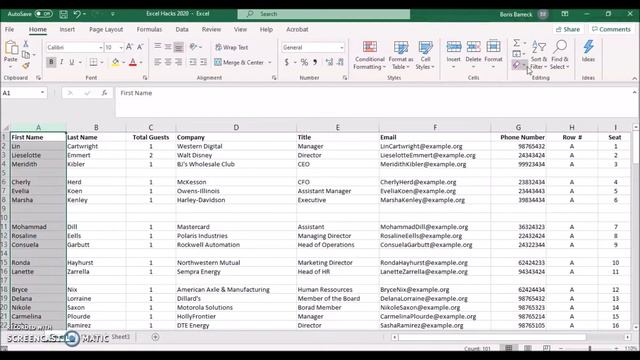The height and width of the screenshot is (360, 640).
Task: Switch to the Formulas tab
Action: [x=149, y=29]
